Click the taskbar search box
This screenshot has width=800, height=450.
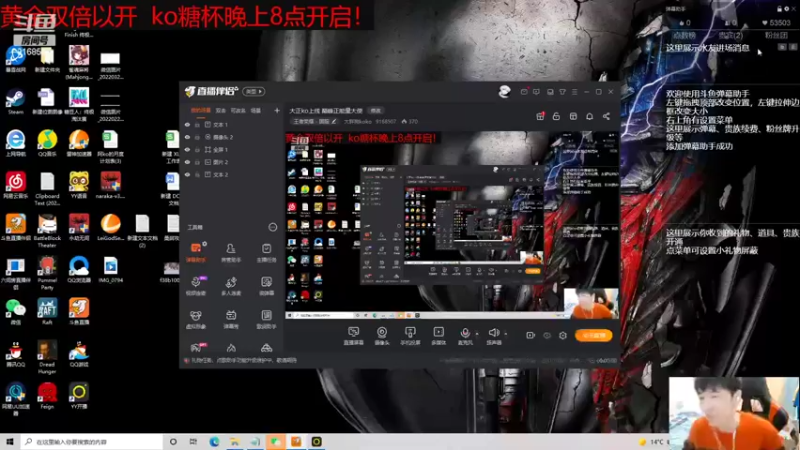pos(92,441)
